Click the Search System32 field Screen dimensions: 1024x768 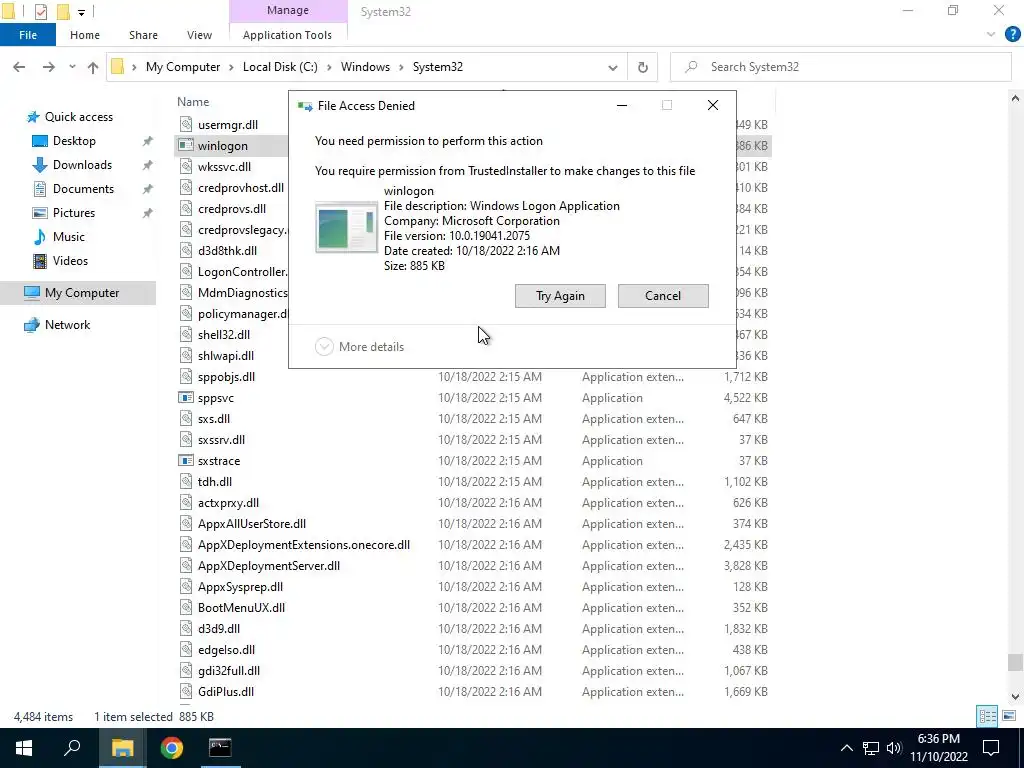point(841,67)
